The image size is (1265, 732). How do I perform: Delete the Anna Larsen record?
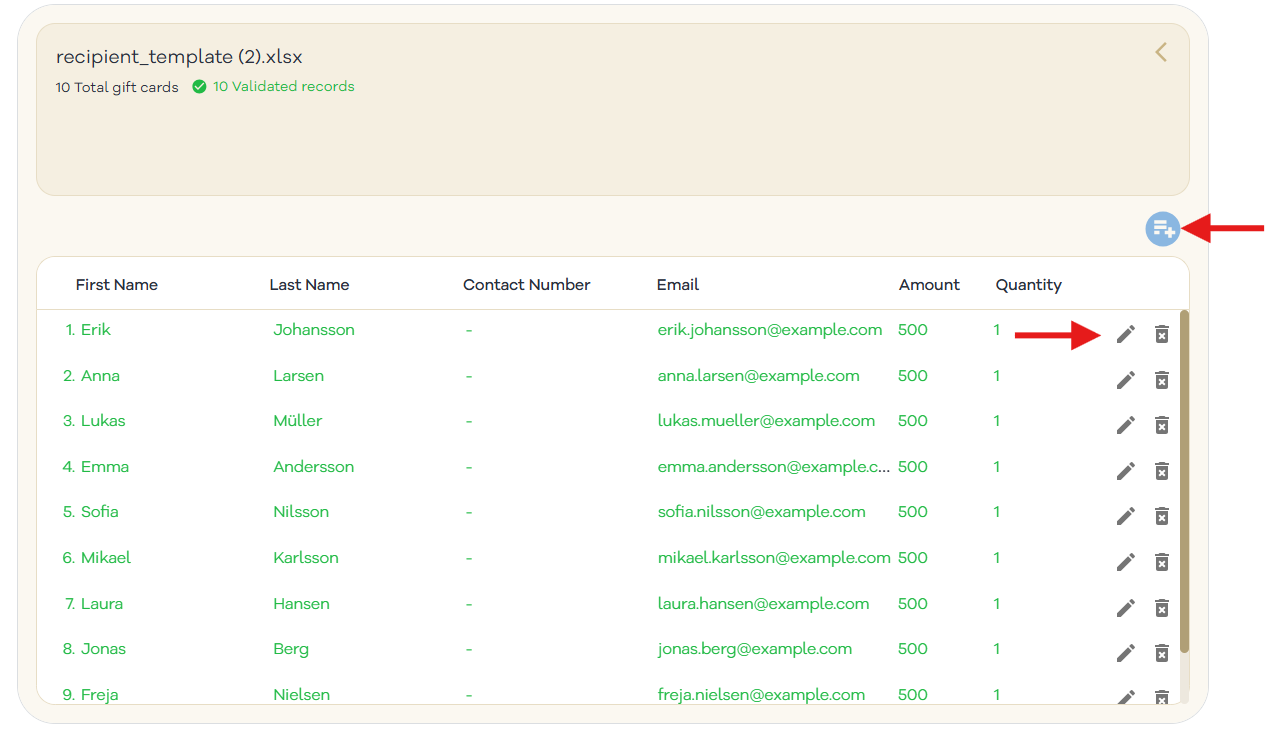tap(1161, 380)
